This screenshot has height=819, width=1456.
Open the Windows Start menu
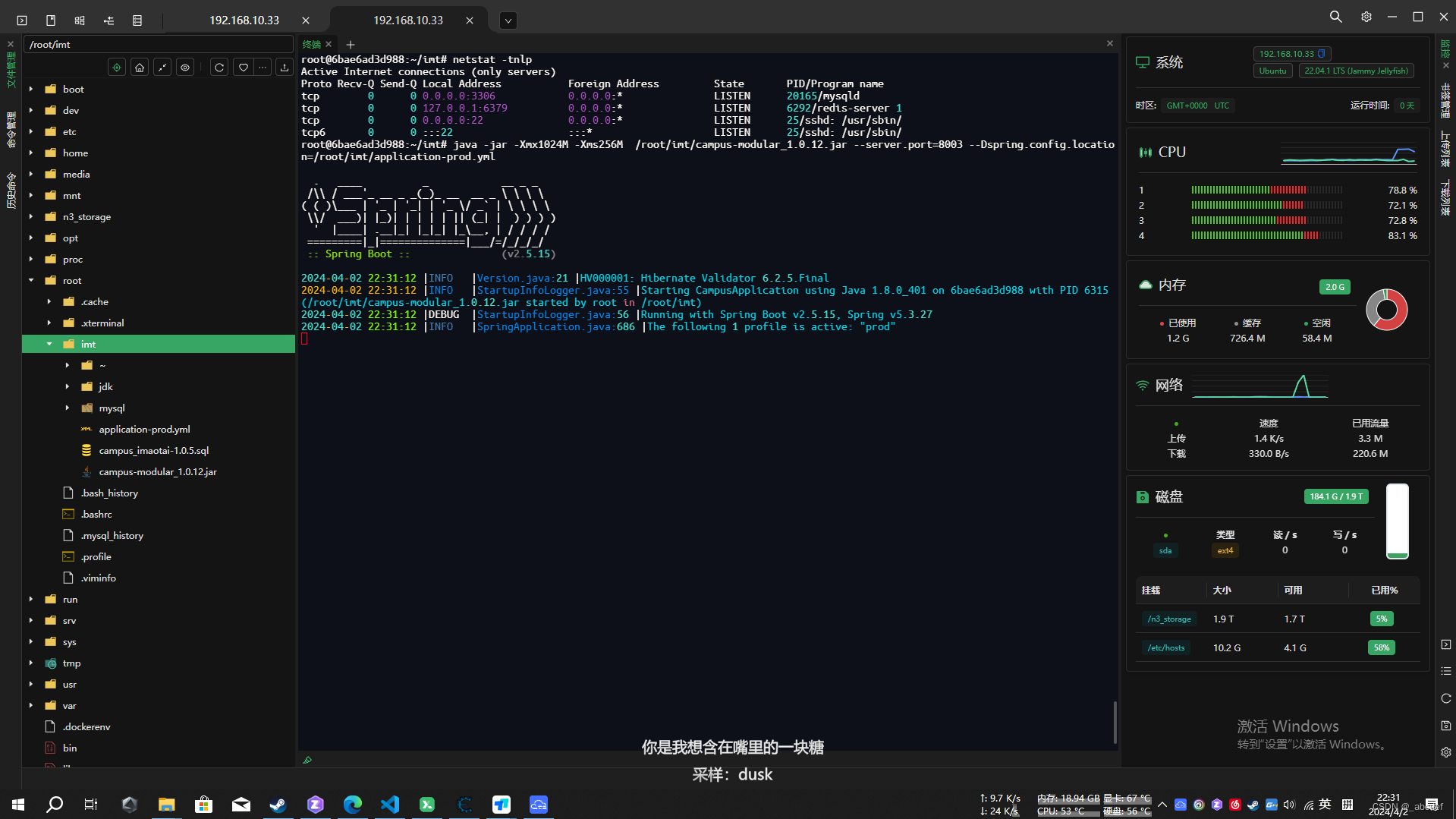(18, 805)
